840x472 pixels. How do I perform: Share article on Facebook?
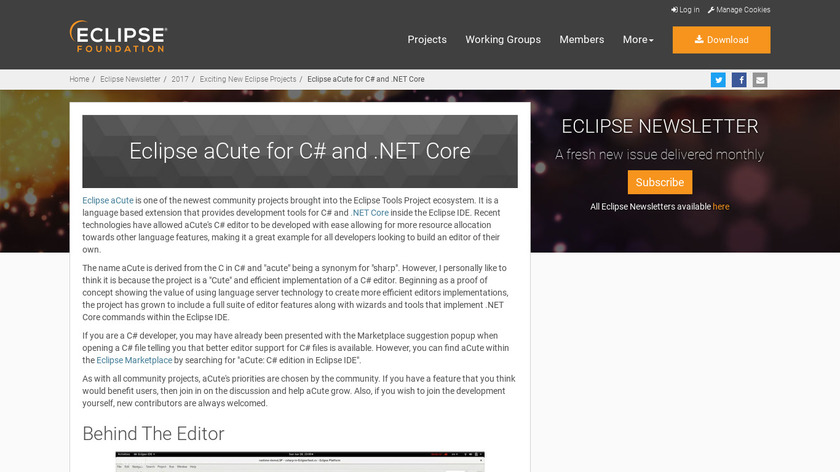point(739,80)
